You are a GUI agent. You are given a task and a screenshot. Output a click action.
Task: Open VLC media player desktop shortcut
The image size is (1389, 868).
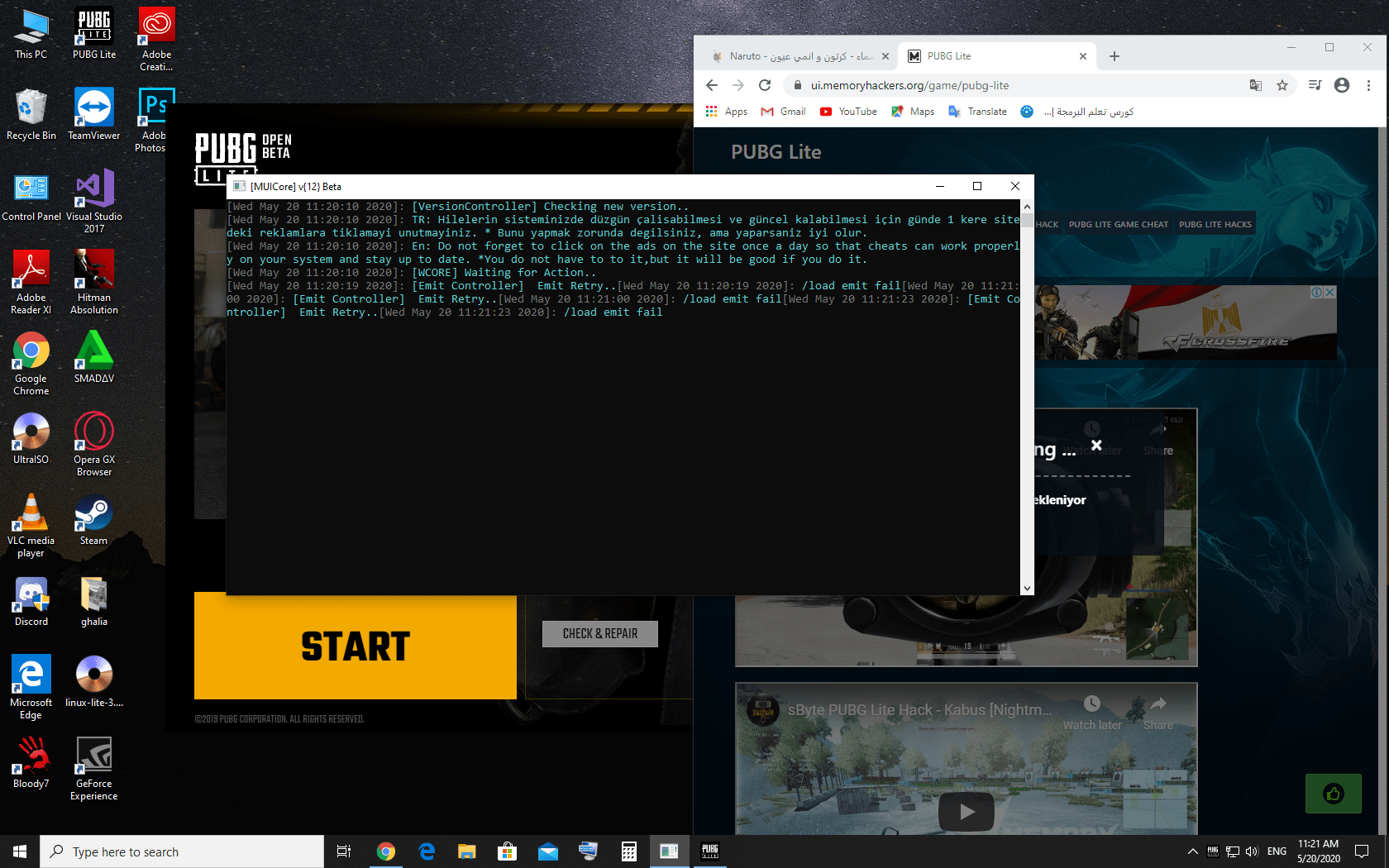[x=31, y=526]
